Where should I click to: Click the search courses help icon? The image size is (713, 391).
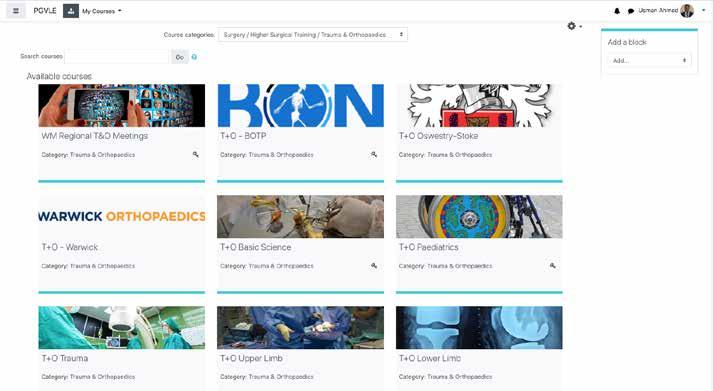click(x=194, y=57)
